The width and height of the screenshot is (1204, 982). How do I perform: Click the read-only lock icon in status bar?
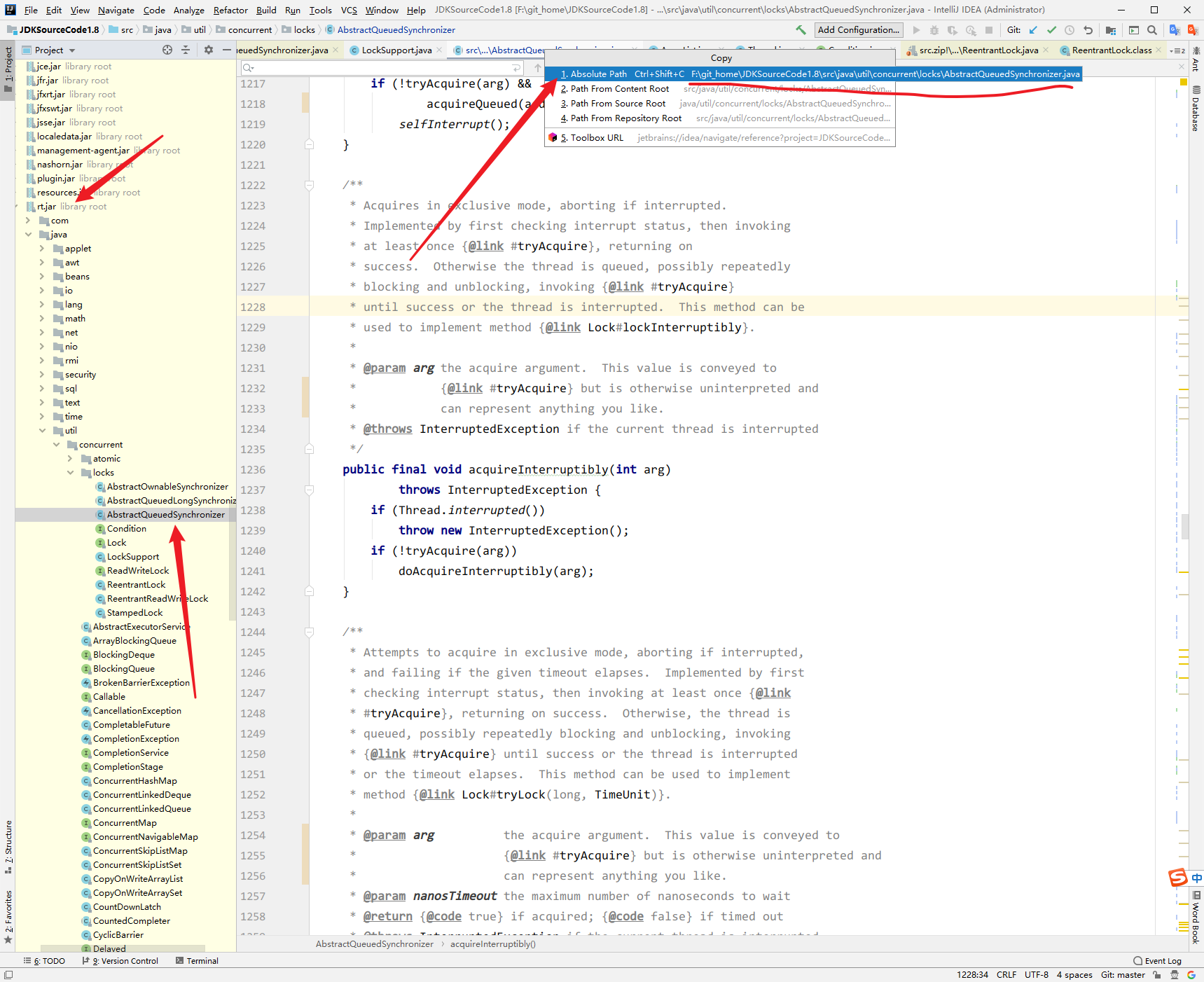[x=1157, y=975]
